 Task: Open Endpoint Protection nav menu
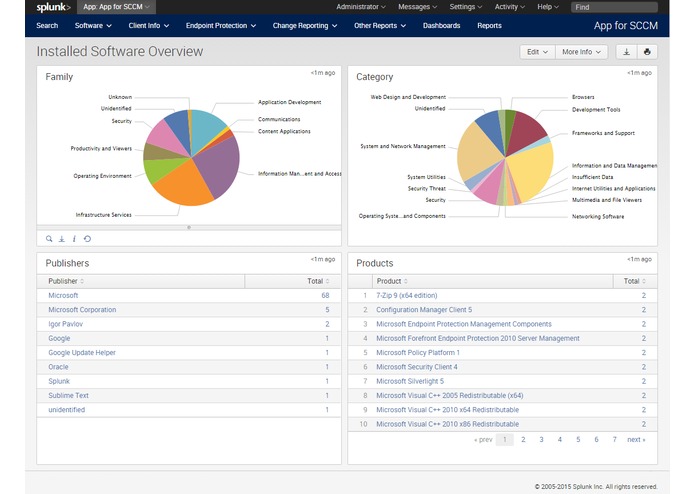pyautogui.click(x=221, y=26)
